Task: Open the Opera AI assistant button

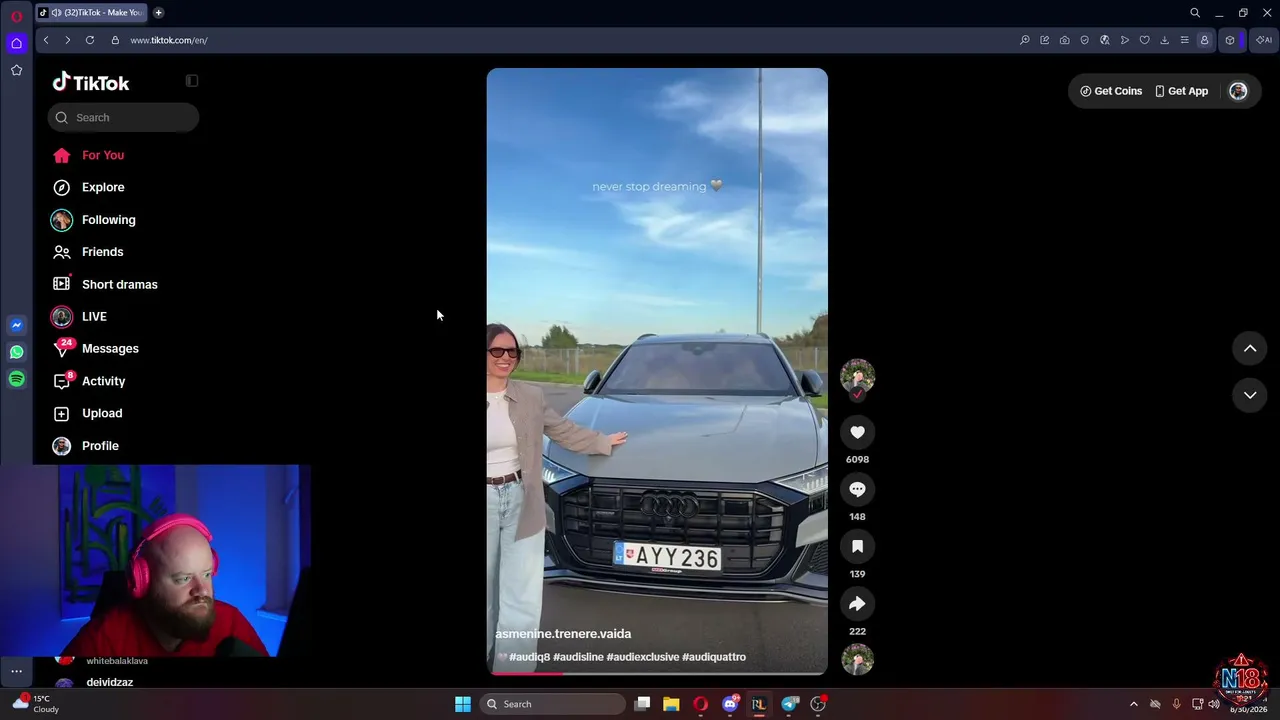Action: coord(1264,40)
